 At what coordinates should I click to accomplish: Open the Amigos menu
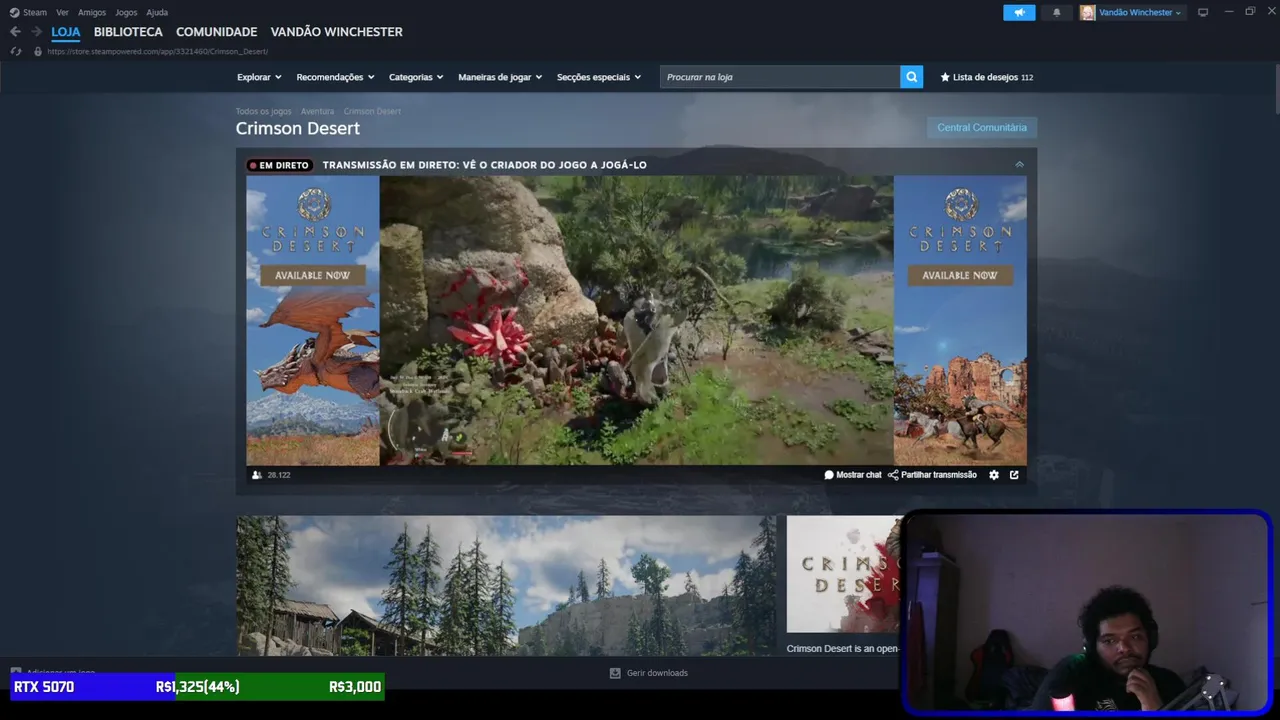click(x=92, y=12)
